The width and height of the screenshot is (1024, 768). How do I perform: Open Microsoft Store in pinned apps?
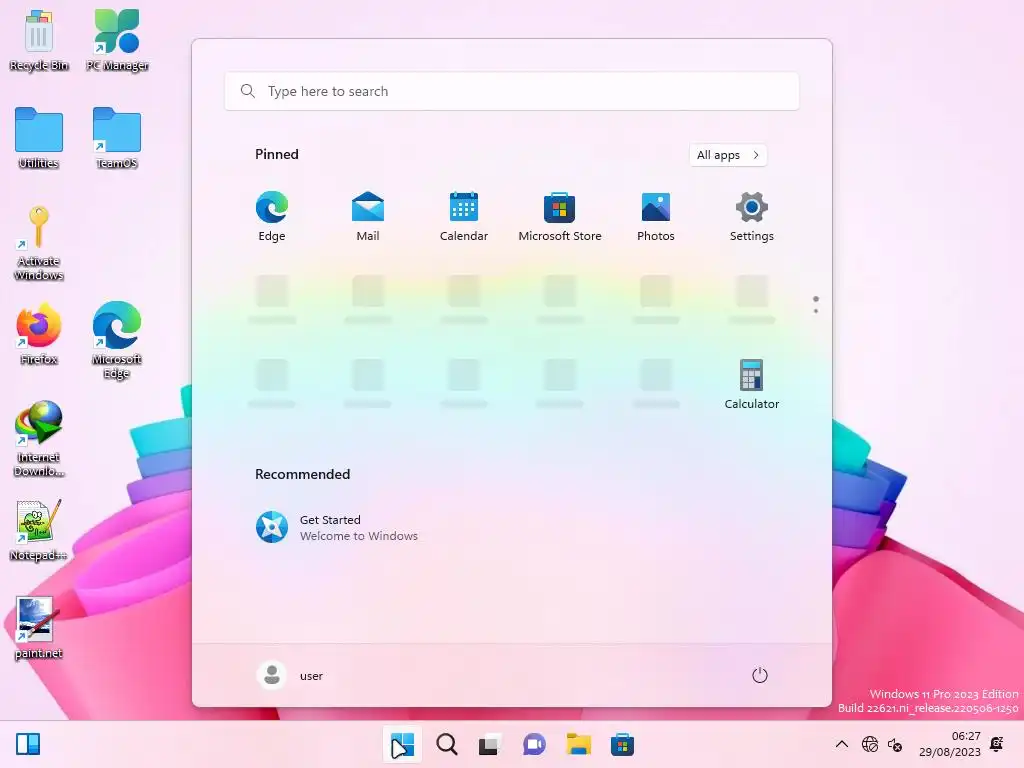tap(560, 216)
